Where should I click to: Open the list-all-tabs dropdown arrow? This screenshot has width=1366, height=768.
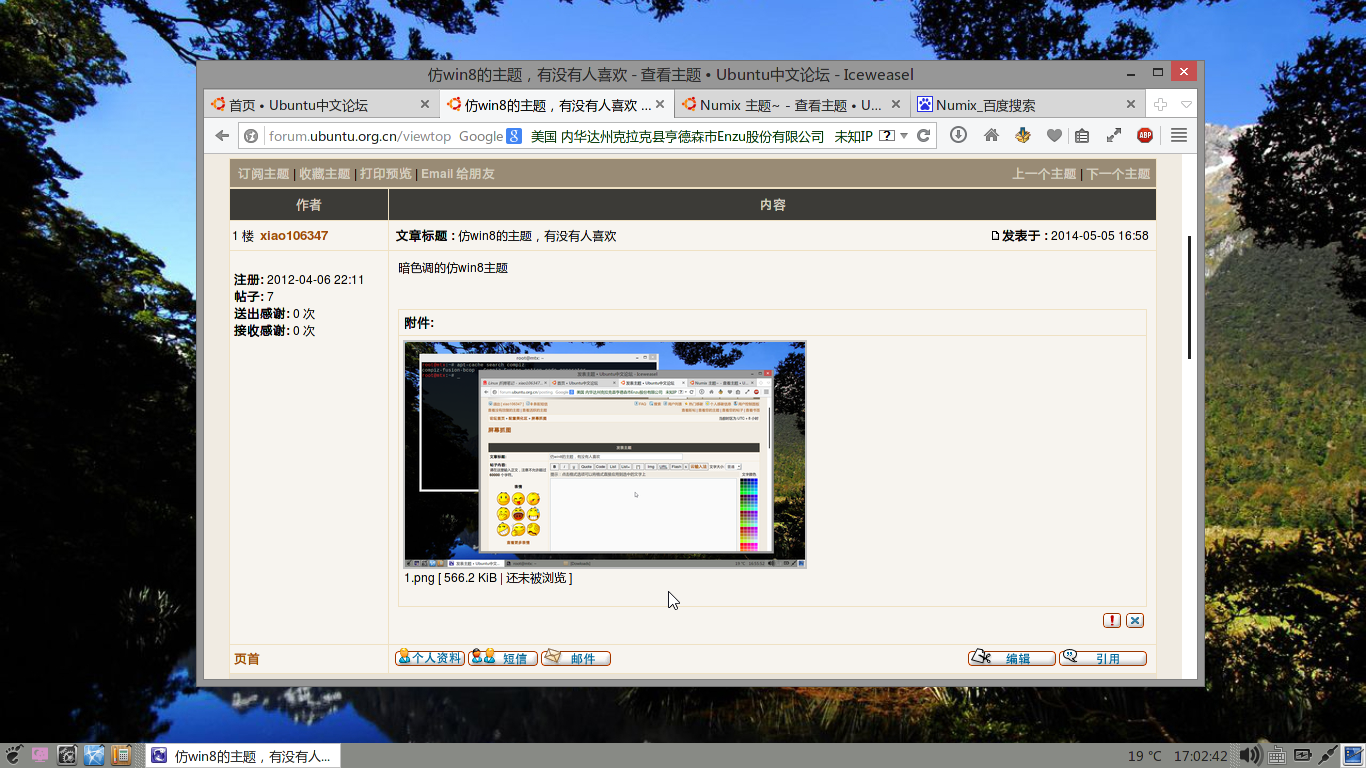pos(1186,104)
